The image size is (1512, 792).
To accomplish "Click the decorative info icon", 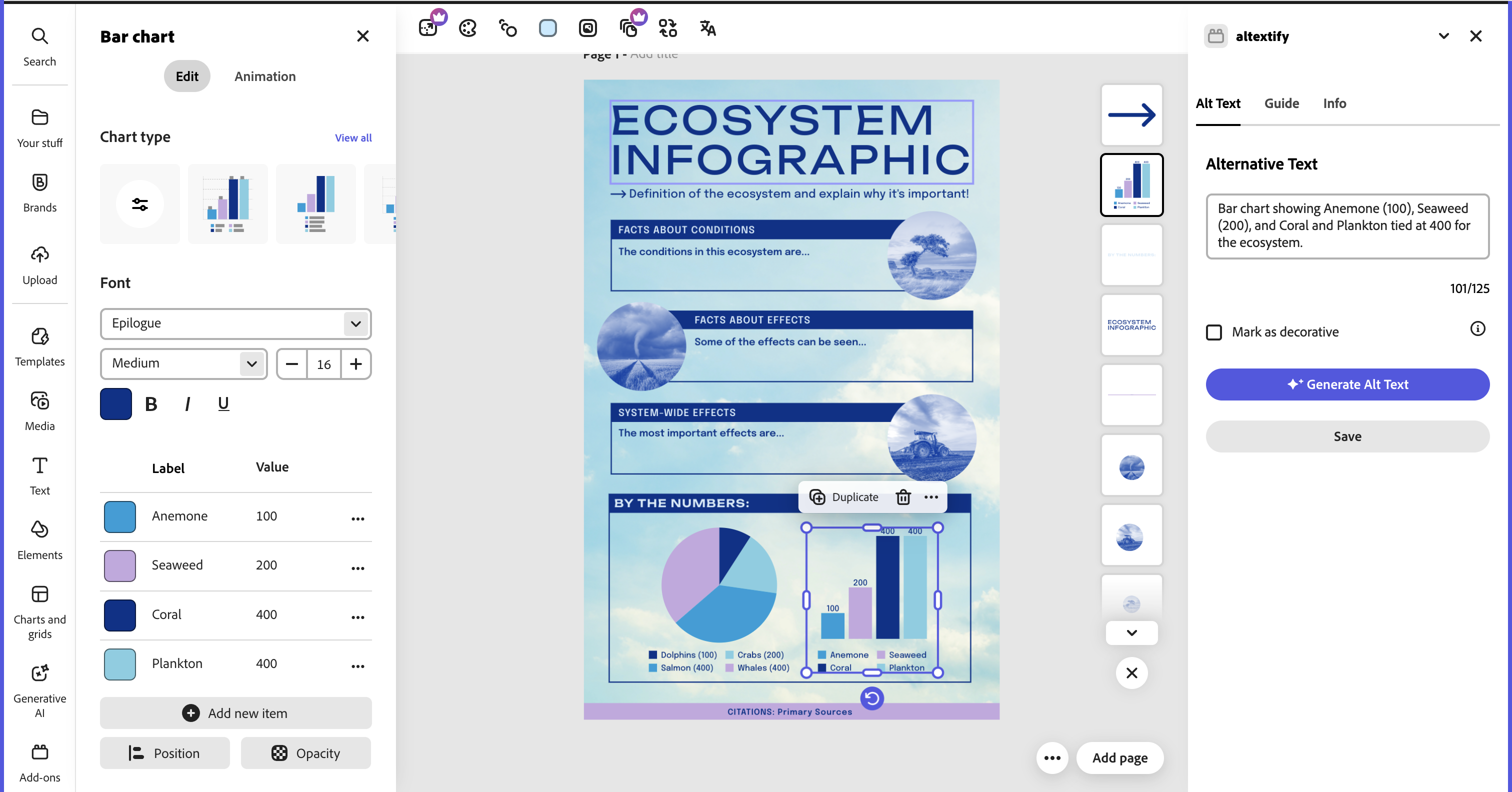I will point(1477,329).
